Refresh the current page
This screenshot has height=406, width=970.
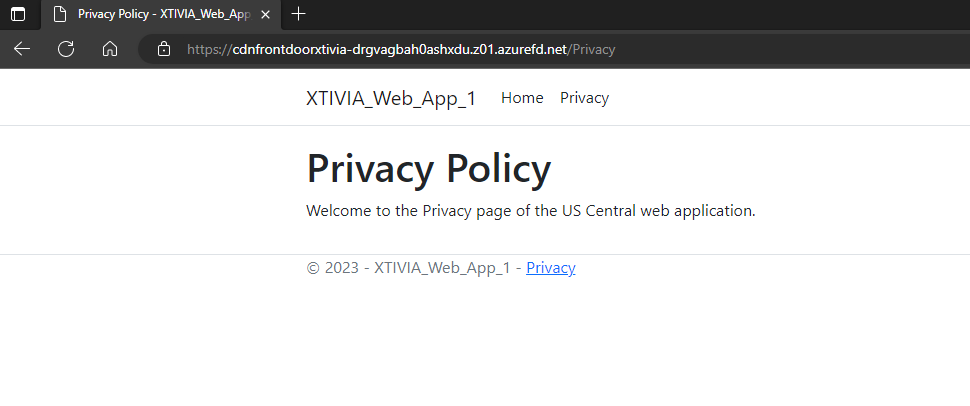pyautogui.click(x=66, y=49)
